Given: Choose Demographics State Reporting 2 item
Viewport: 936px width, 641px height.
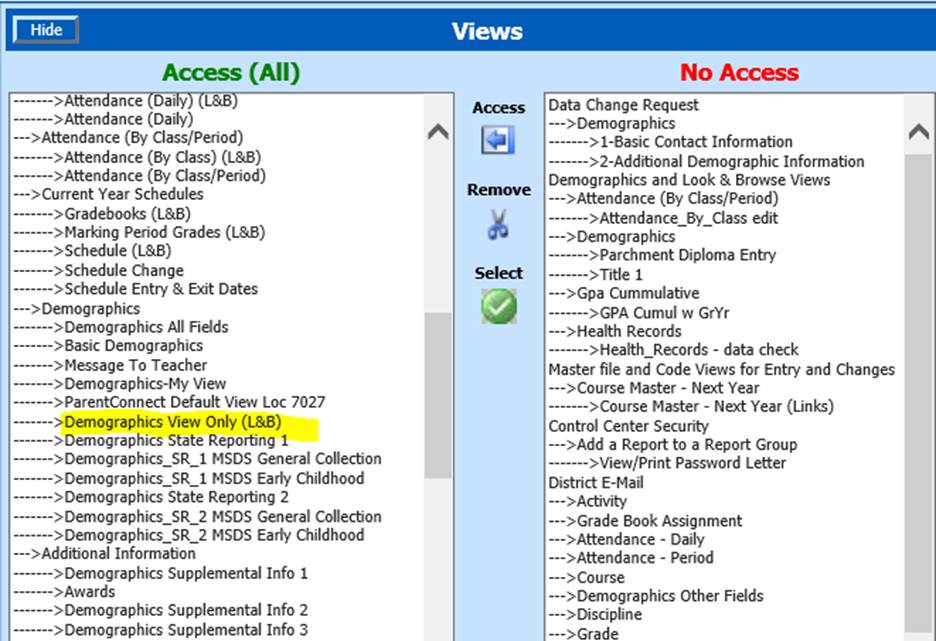Looking at the screenshot, I should (x=176, y=497).
